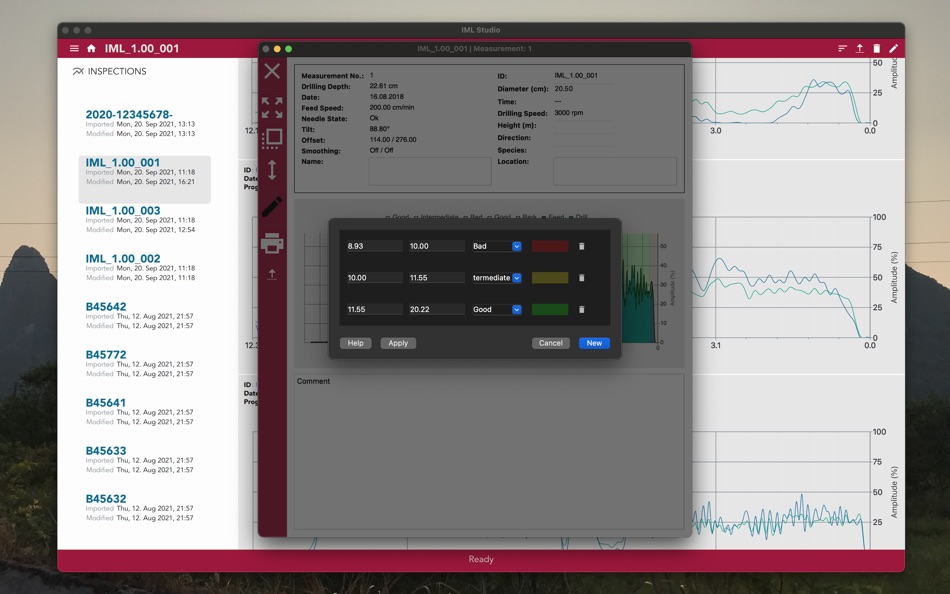The image size is (950, 594).
Task: Pick the red color swatch
Action: (x=550, y=246)
